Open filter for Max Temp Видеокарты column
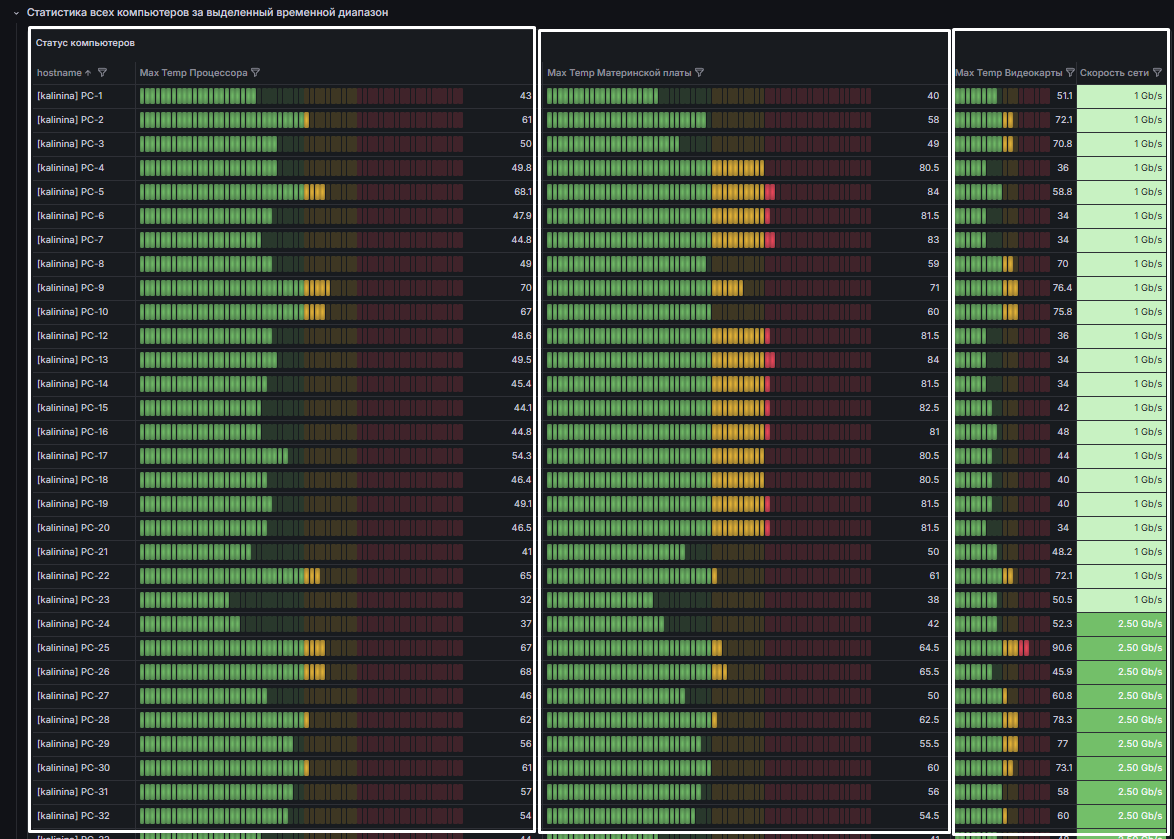Viewport: 1174px width, 839px height. pos(1070,73)
